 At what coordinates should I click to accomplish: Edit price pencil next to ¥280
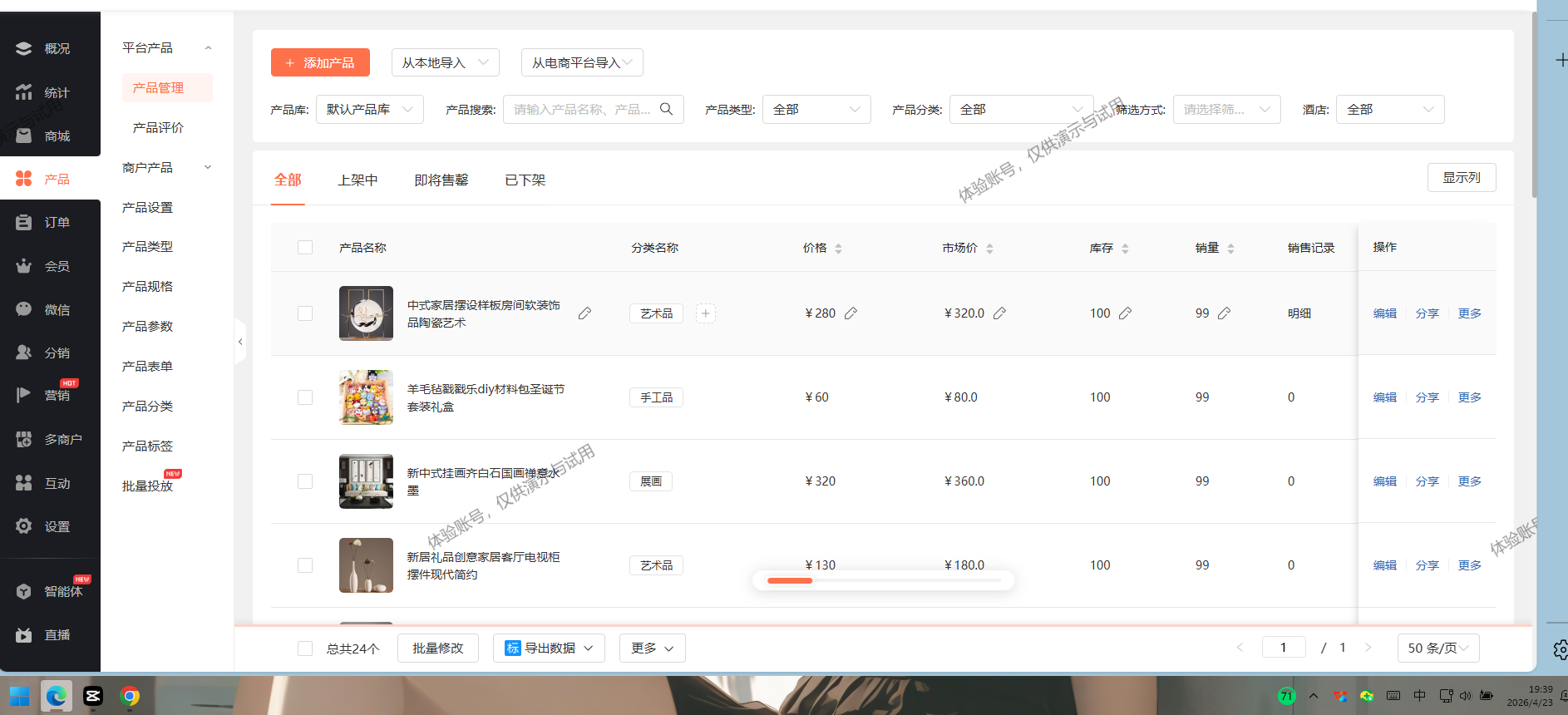pos(851,313)
